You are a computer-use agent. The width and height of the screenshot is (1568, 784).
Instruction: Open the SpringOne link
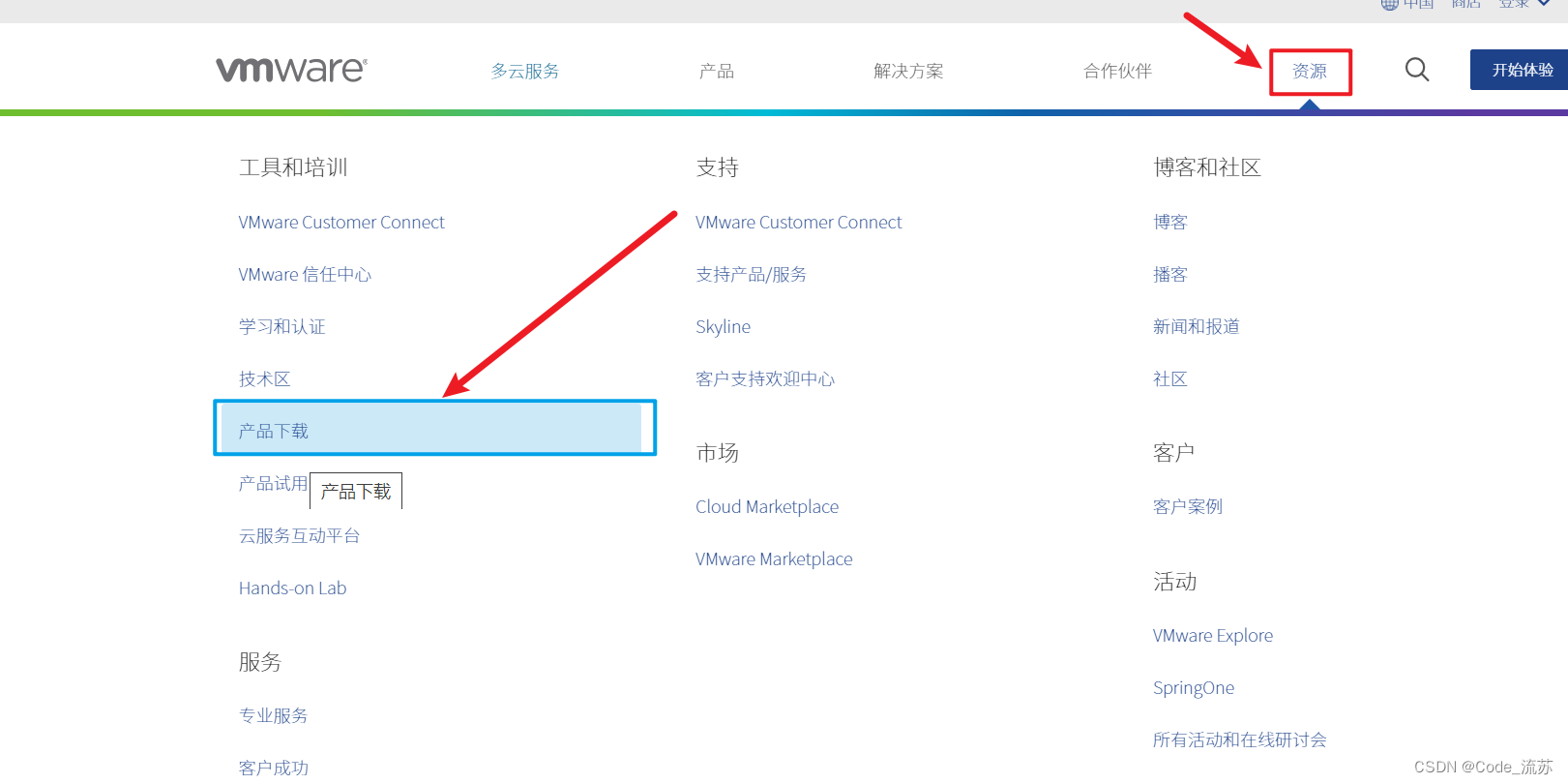[x=1194, y=688]
